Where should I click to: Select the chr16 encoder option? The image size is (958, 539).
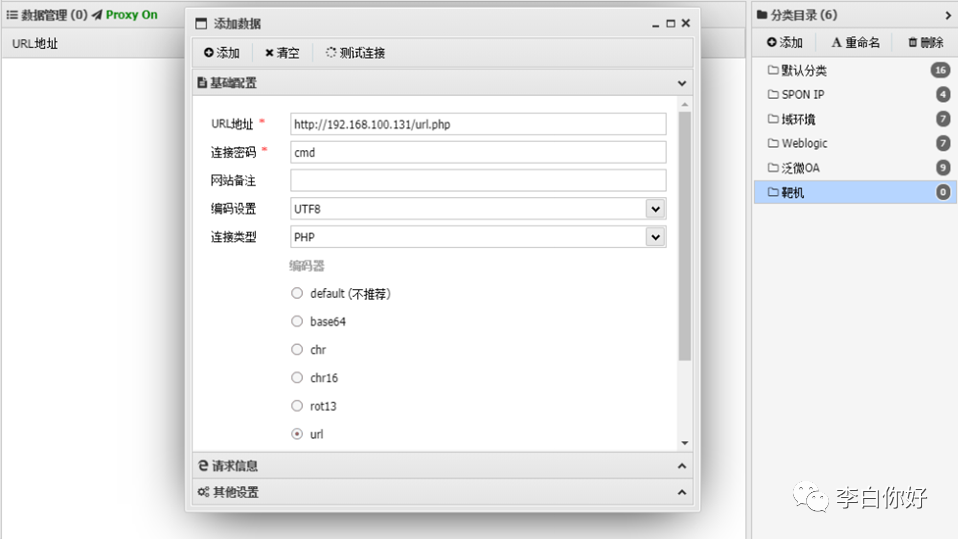(x=297, y=378)
